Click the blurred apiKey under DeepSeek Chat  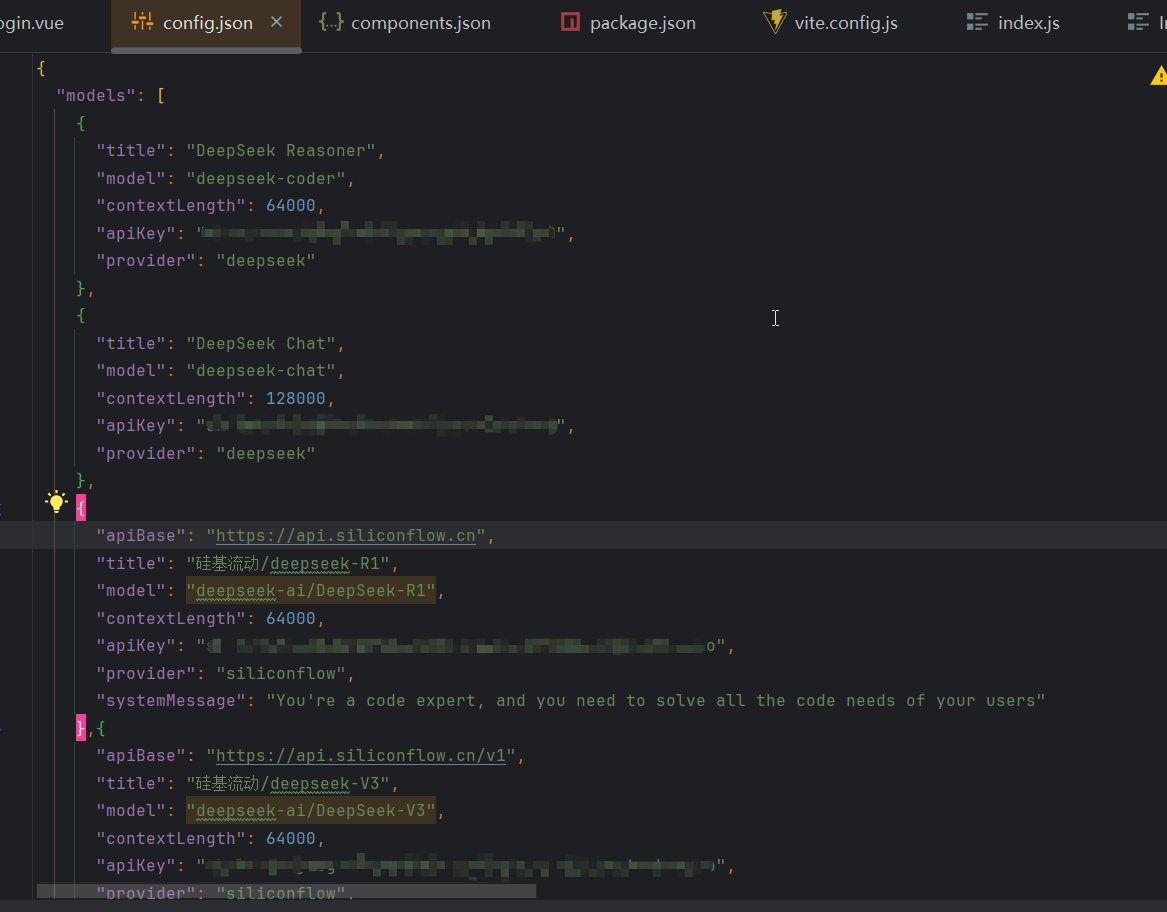(380, 426)
